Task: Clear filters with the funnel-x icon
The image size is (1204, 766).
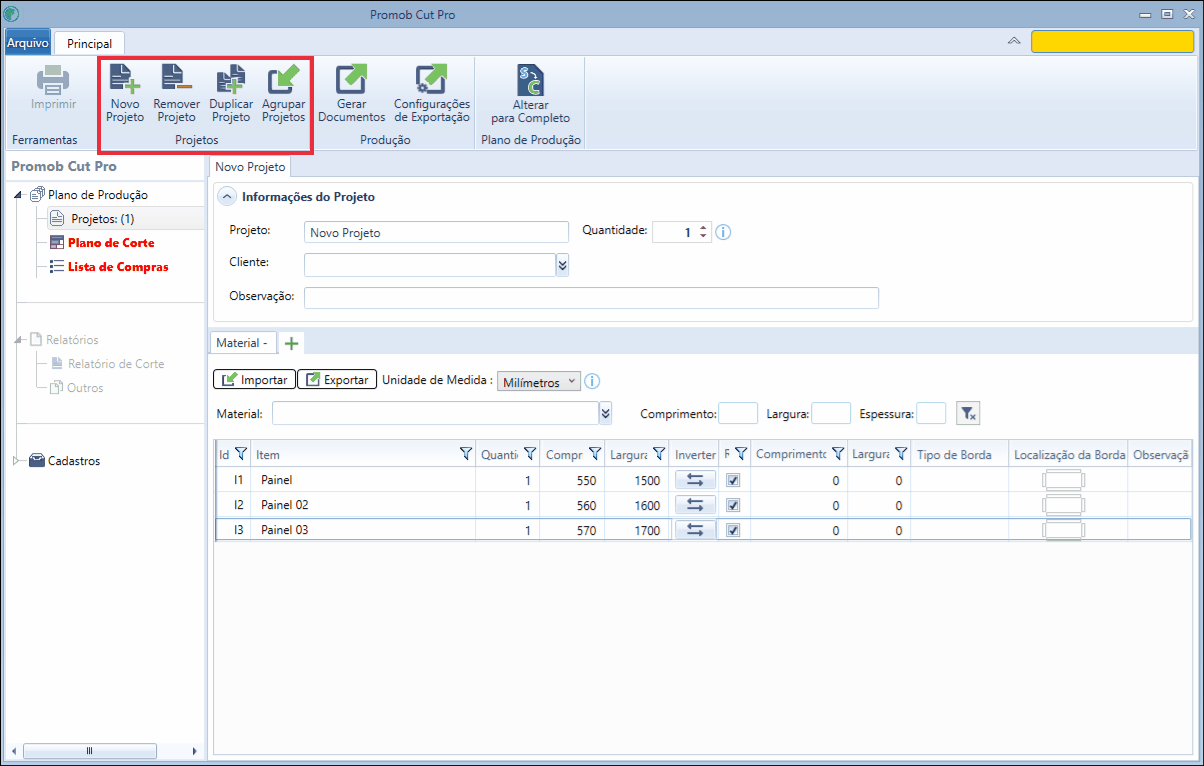Action: point(967,412)
